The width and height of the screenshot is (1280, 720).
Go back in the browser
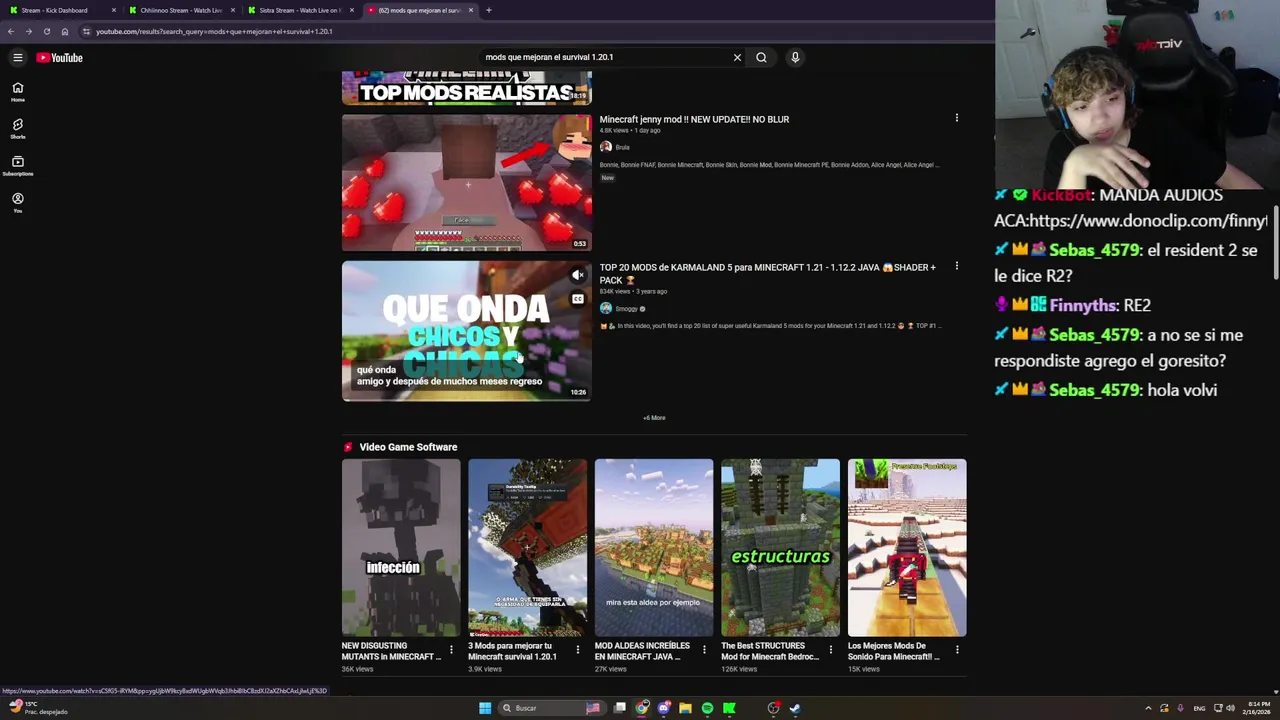tap(11, 31)
